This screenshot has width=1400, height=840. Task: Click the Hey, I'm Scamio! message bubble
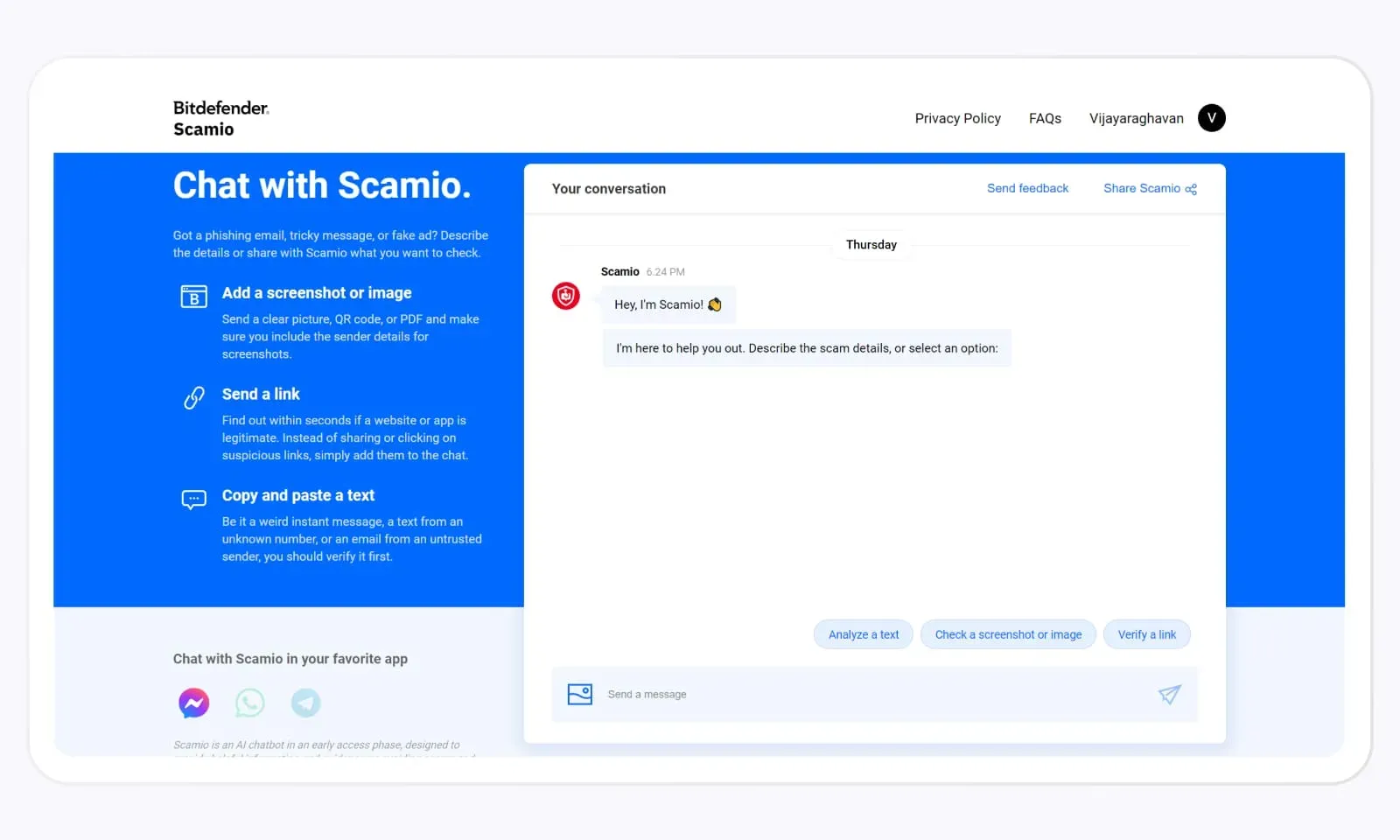668,304
